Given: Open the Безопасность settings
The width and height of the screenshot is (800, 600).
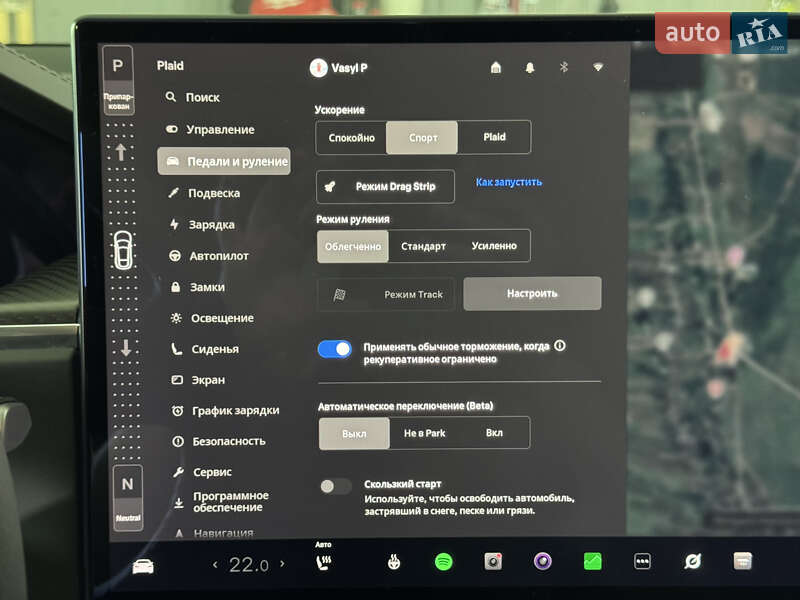Looking at the screenshot, I should (219, 441).
